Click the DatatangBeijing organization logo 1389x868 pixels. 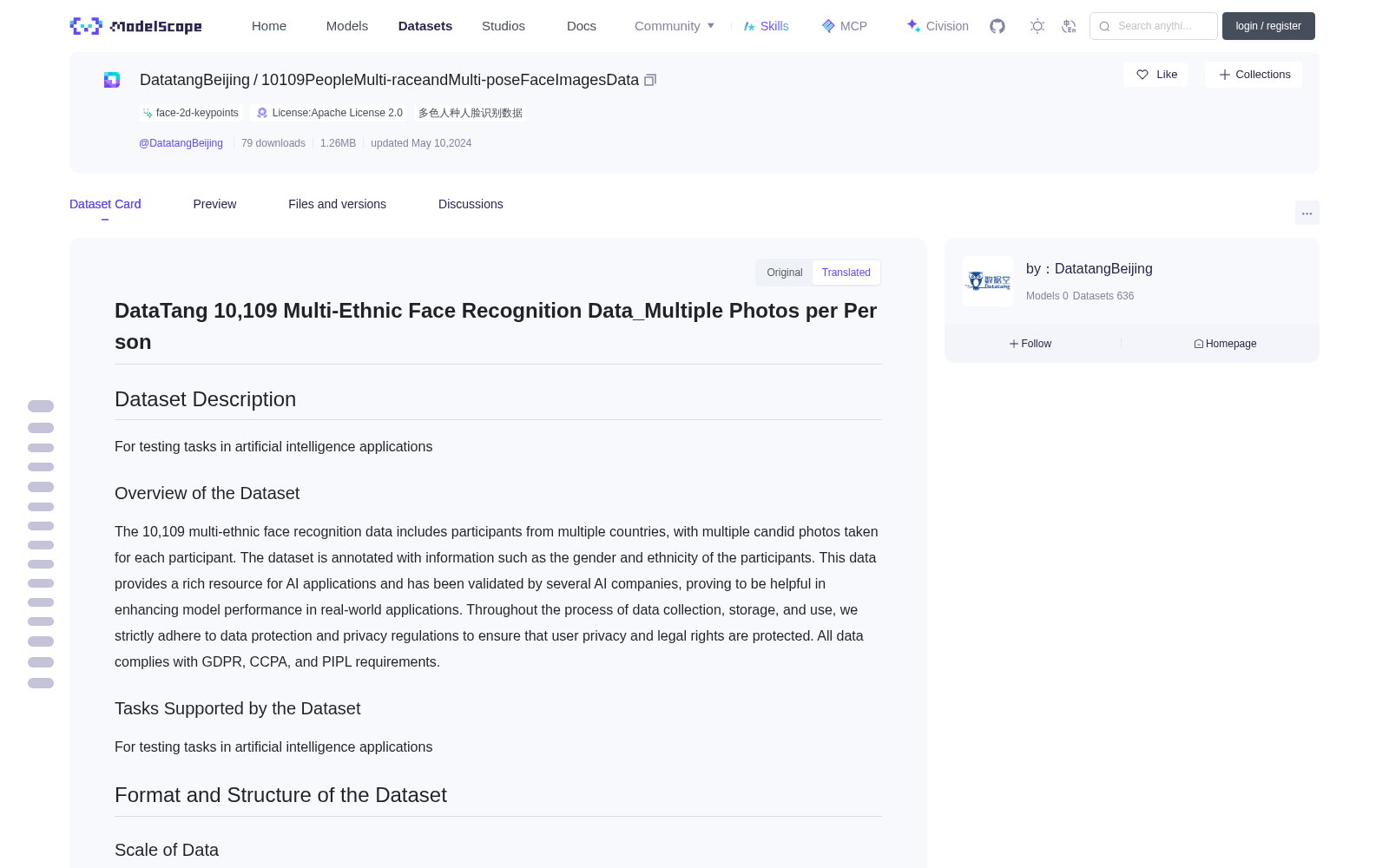[988, 281]
